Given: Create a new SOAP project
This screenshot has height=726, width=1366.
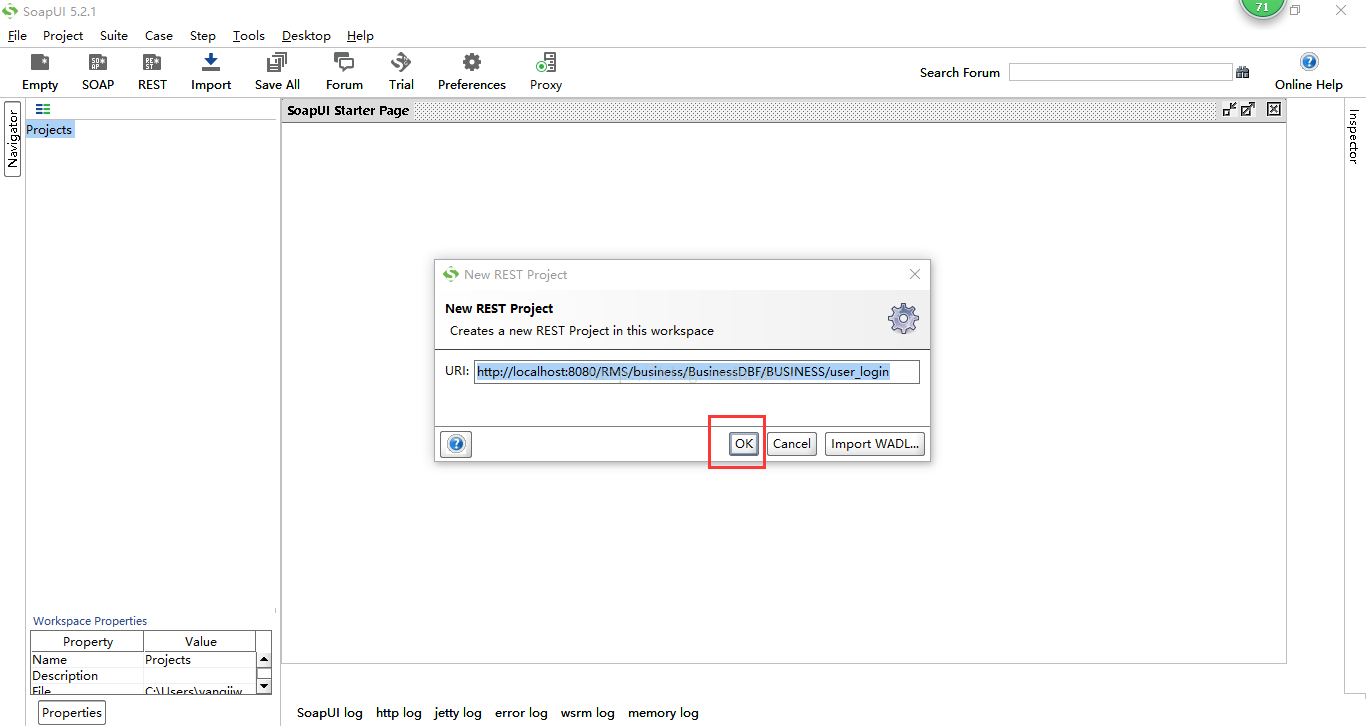Looking at the screenshot, I should click(x=98, y=72).
